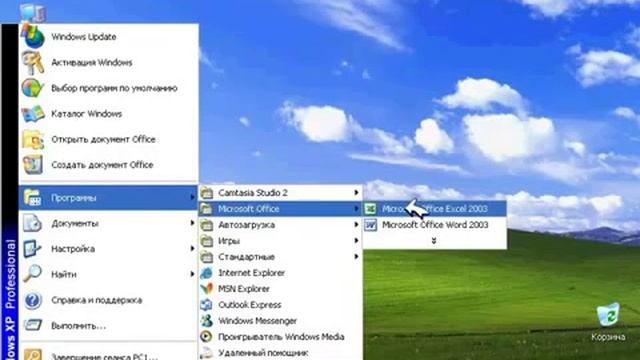Open Outlook Express from programs list
Viewport: 640px width, 360px height.
point(280,304)
